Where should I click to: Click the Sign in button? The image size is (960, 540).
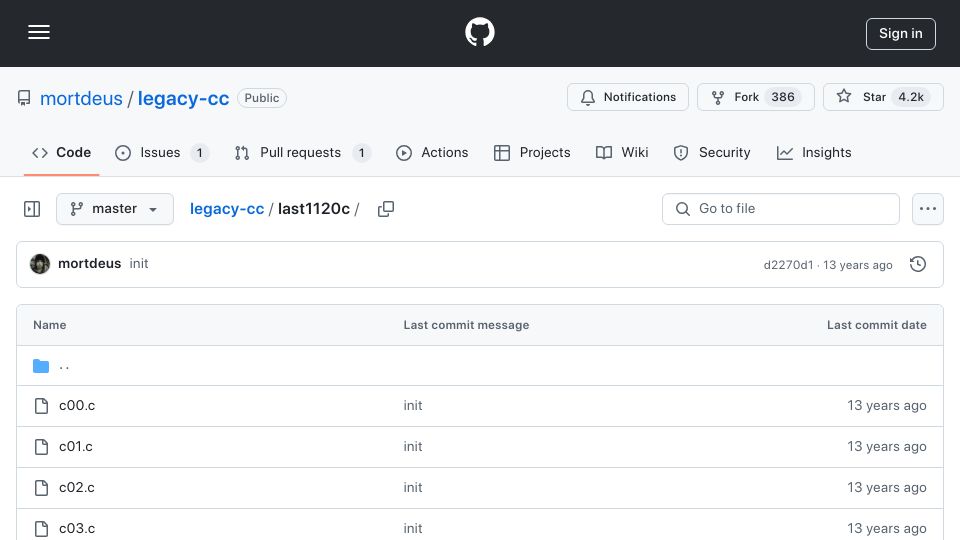(901, 34)
